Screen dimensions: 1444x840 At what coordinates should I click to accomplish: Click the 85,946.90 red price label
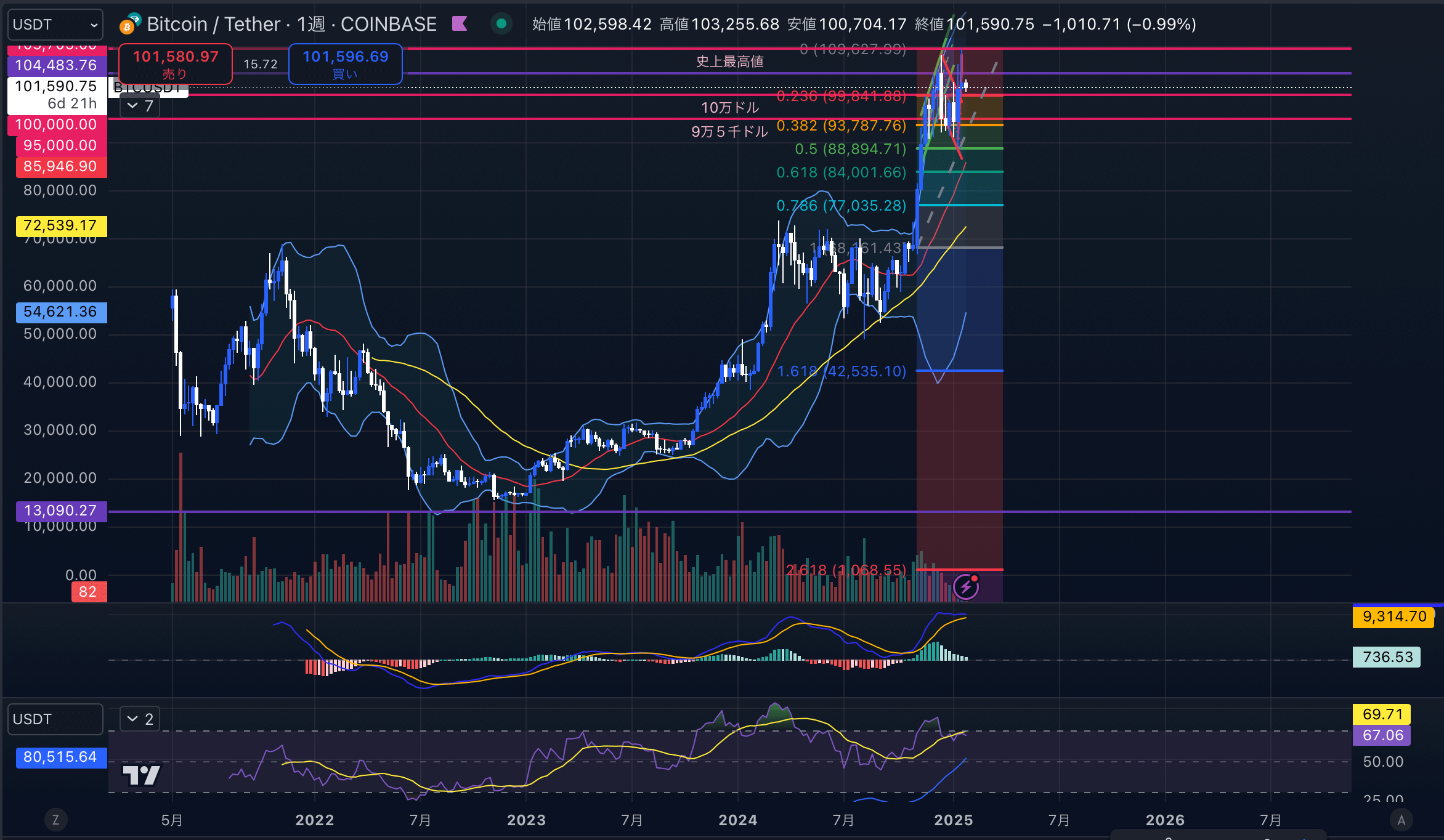pos(61,166)
